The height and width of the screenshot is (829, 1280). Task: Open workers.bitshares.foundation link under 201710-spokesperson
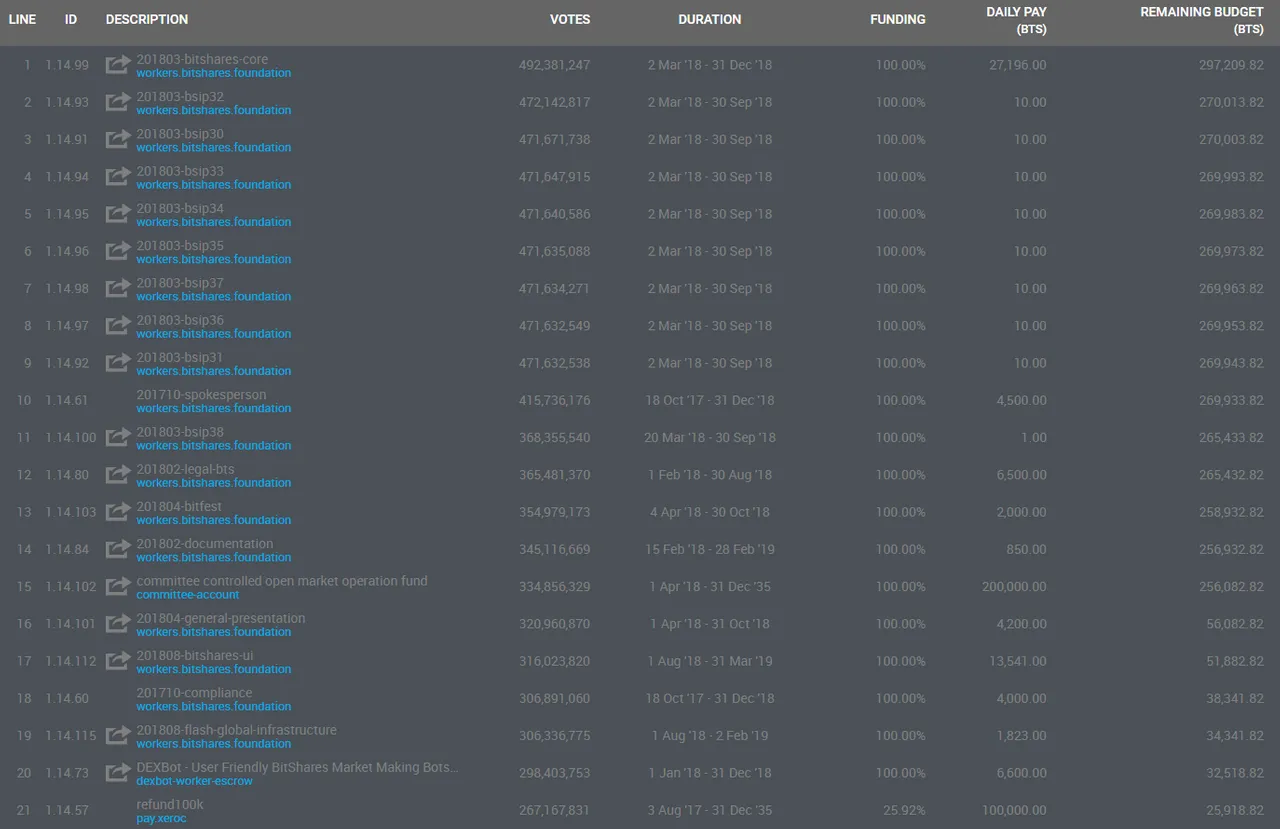coord(214,408)
